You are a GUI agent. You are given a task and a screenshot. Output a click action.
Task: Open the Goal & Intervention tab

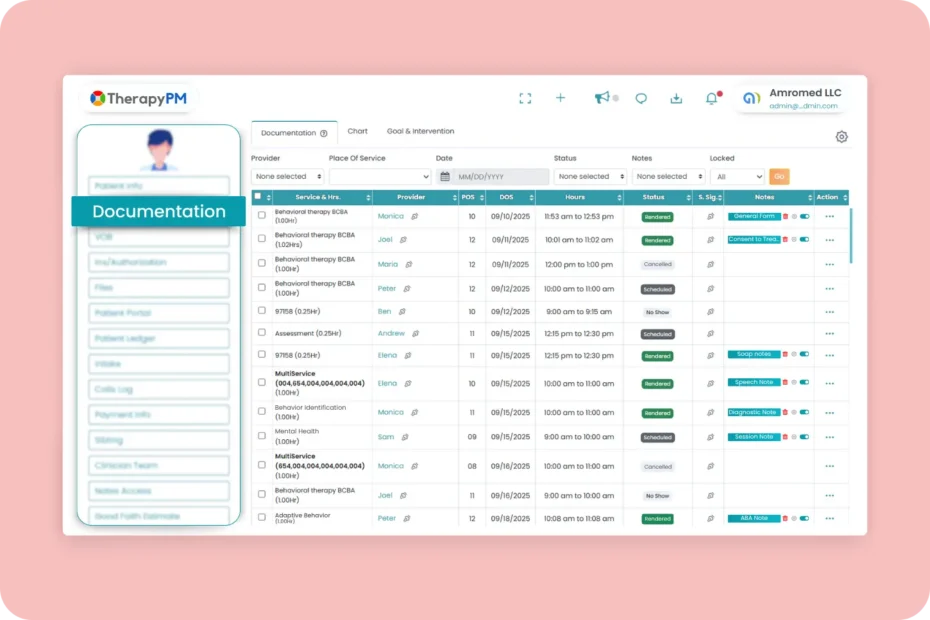420,130
